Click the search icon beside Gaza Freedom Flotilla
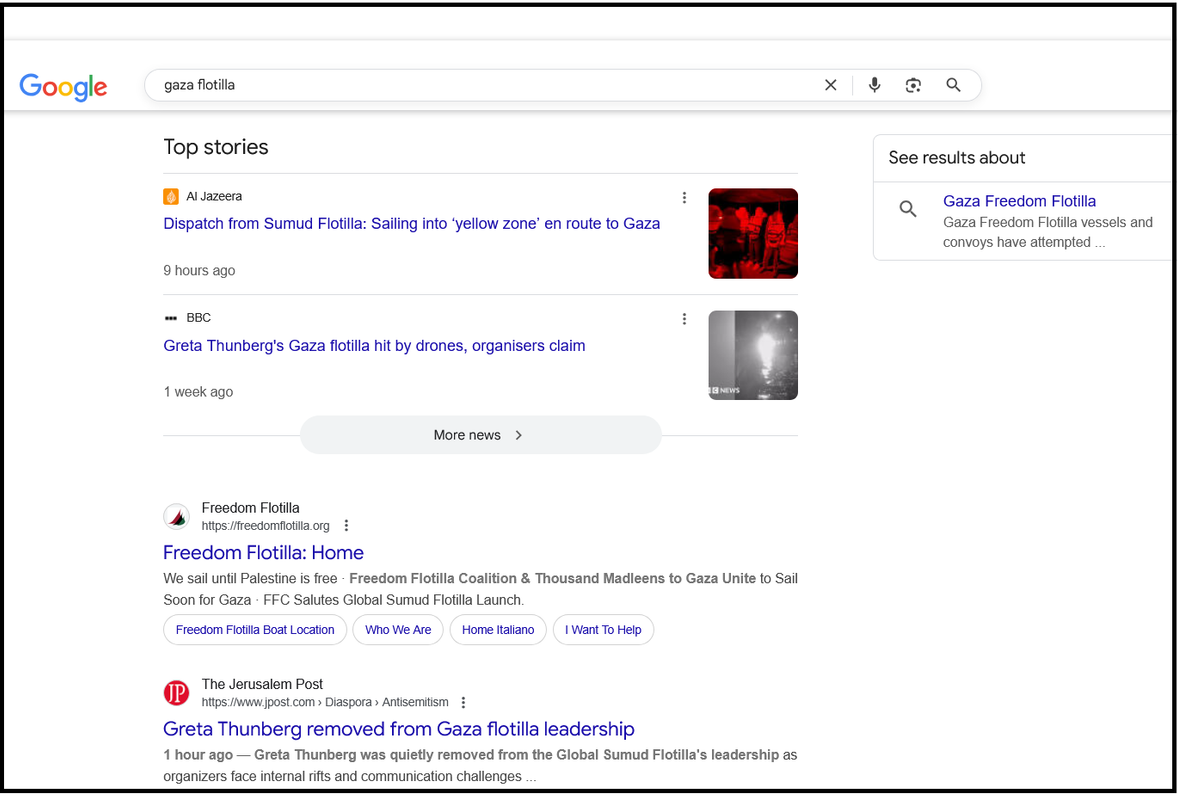 click(908, 209)
